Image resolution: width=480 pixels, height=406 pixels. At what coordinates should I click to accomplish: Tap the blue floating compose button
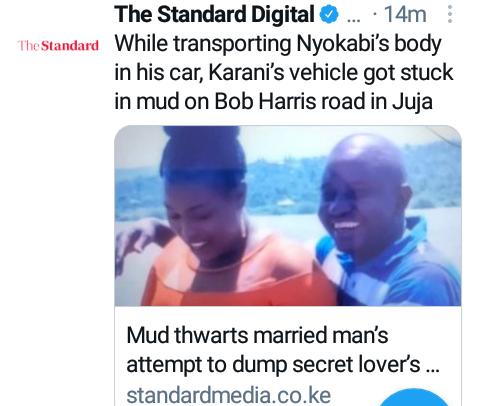414,397
